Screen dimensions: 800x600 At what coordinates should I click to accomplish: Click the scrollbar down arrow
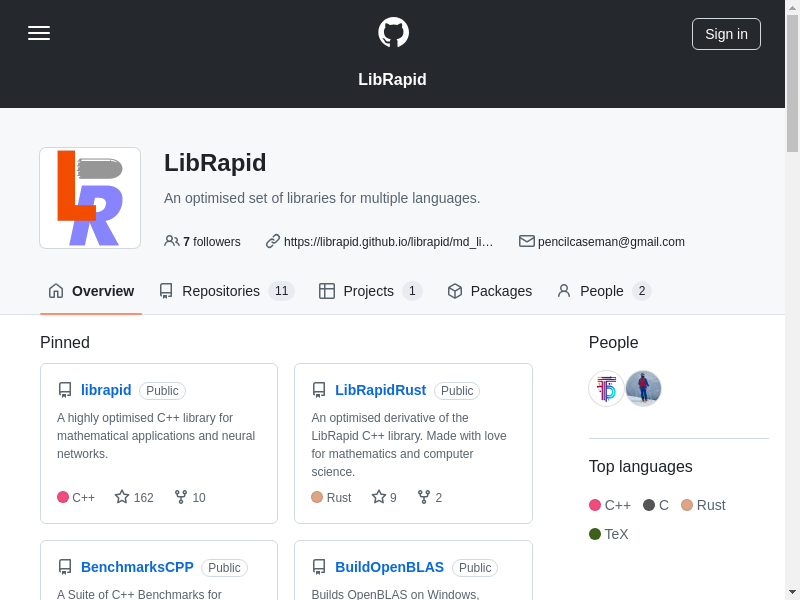coord(792,592)
